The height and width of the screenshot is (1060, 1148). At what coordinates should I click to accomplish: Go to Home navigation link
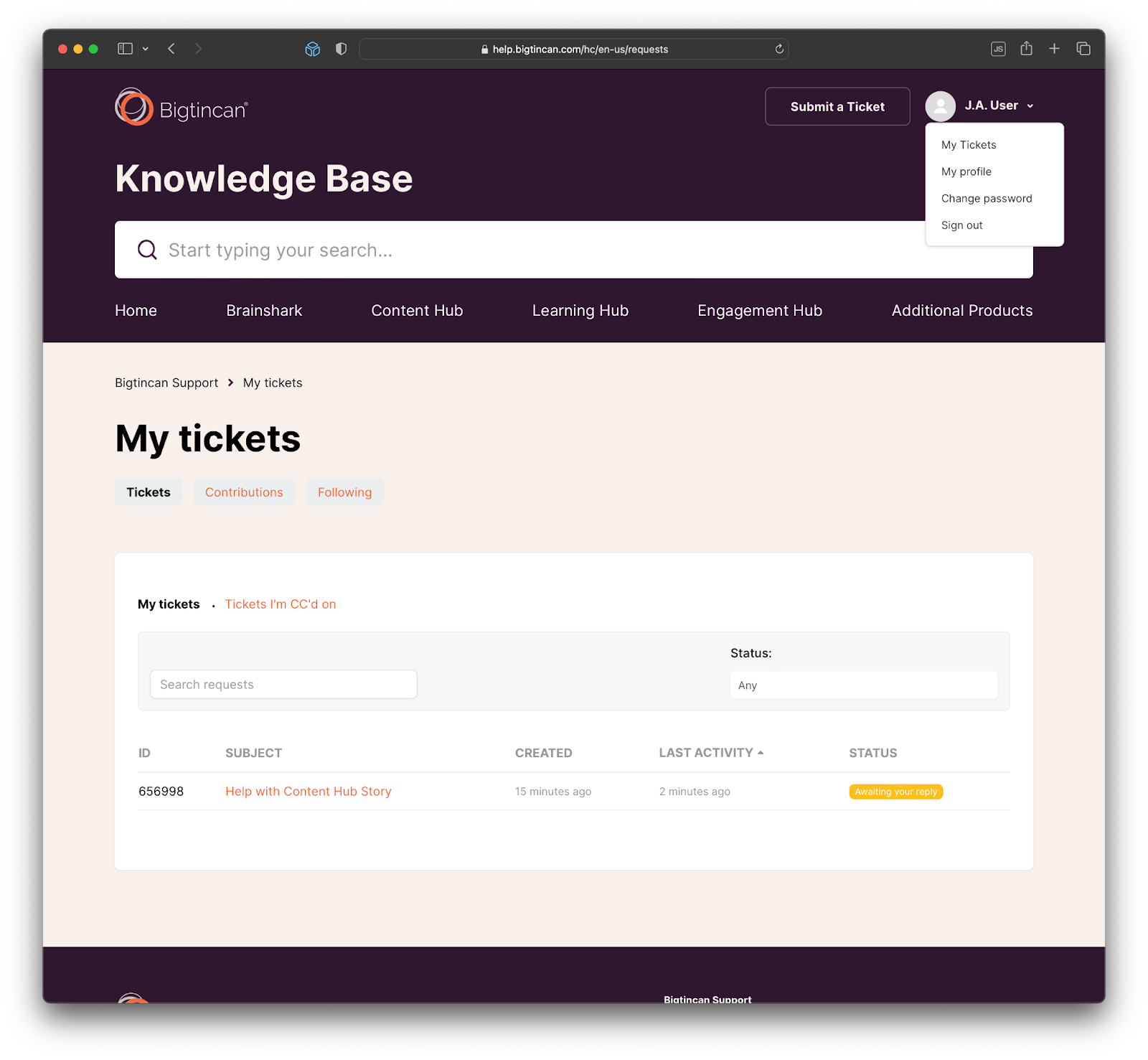[x=136, y=311]
